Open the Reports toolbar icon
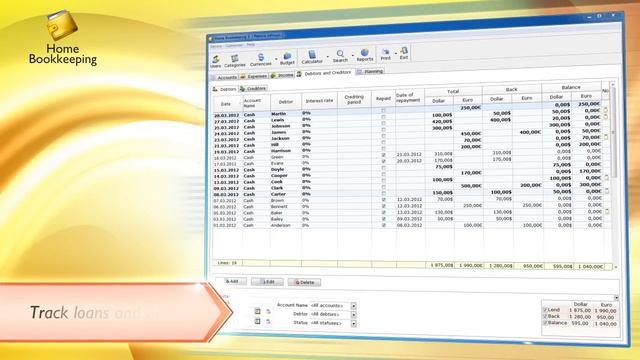This screenshot has width=640, height=360. 364,55
